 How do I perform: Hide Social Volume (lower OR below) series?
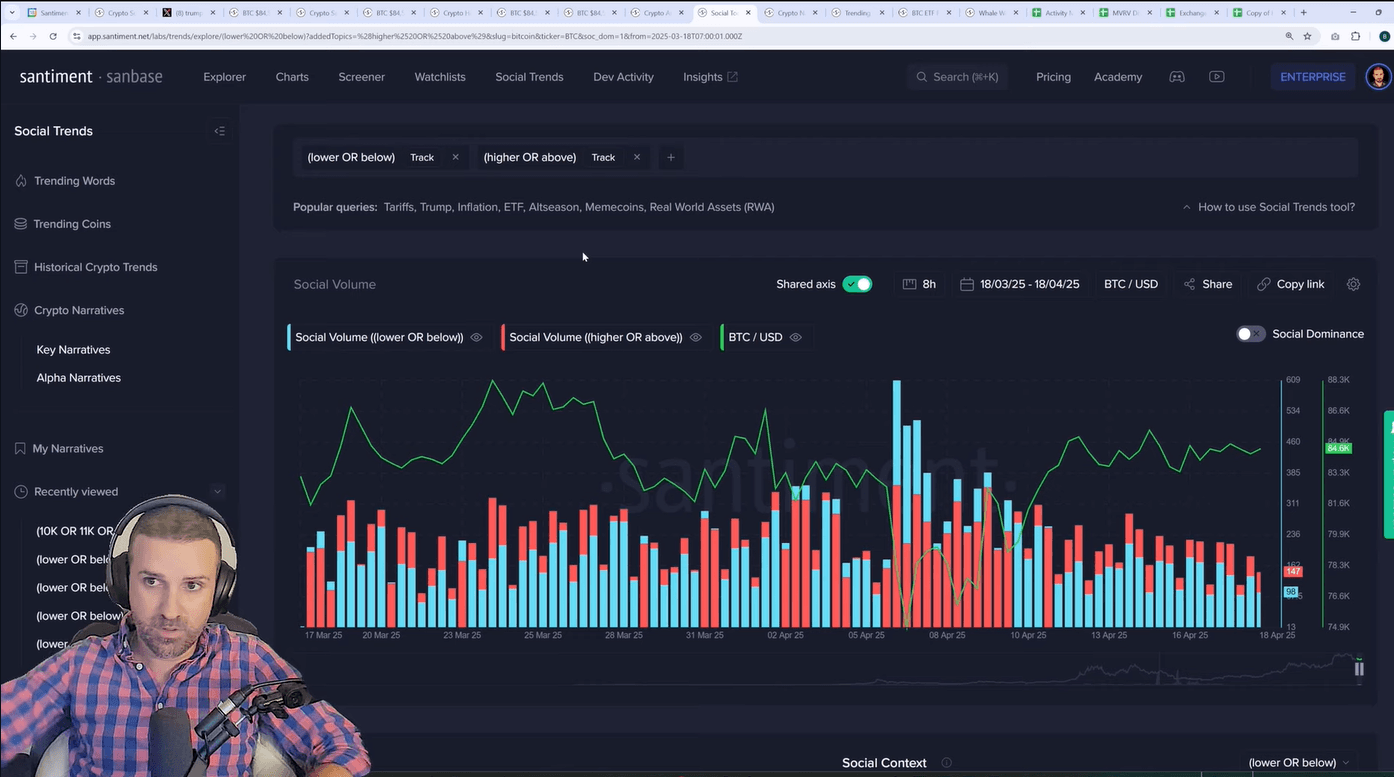pos(477,337)
